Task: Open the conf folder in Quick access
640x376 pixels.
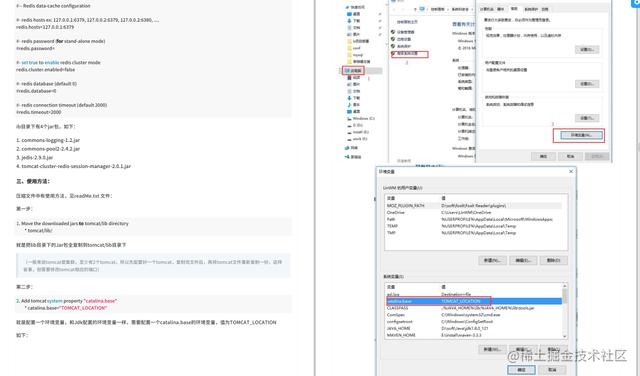Action: (x=353, y=48)
